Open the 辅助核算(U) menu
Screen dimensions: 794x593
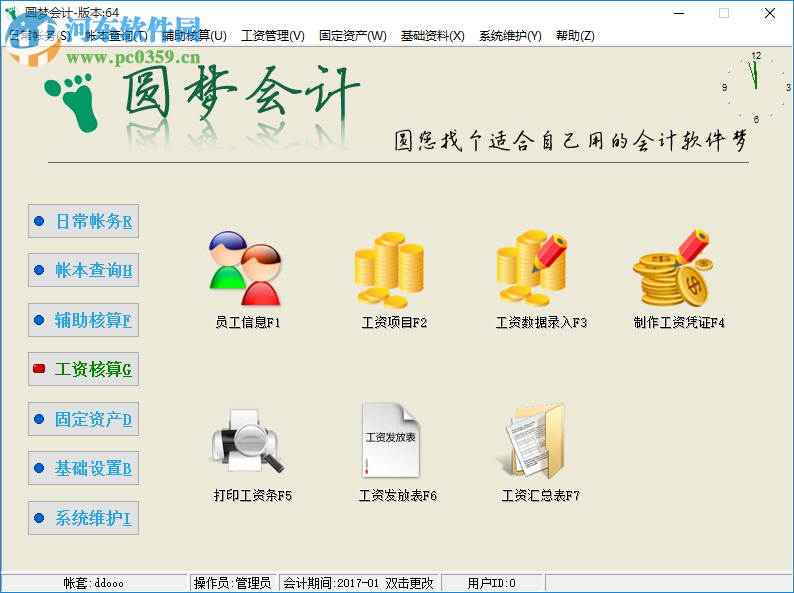tap(194, 36)
